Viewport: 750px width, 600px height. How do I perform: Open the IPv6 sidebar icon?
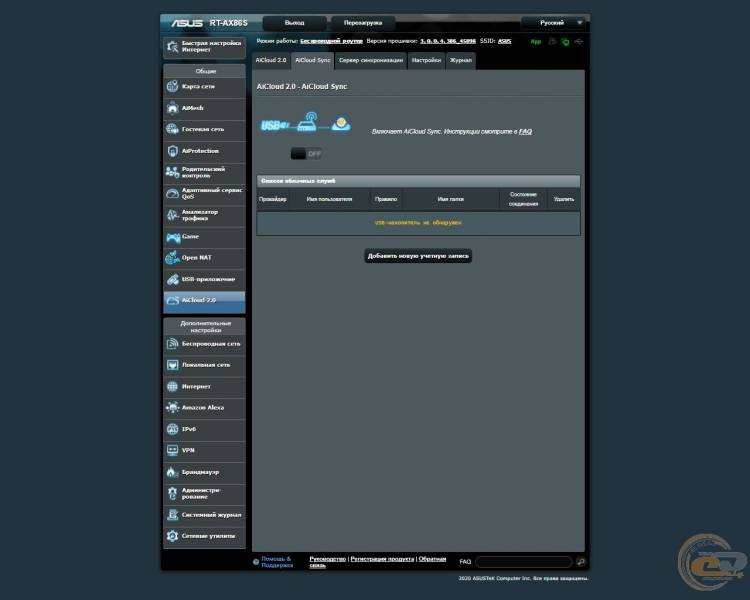coord(172,429)
